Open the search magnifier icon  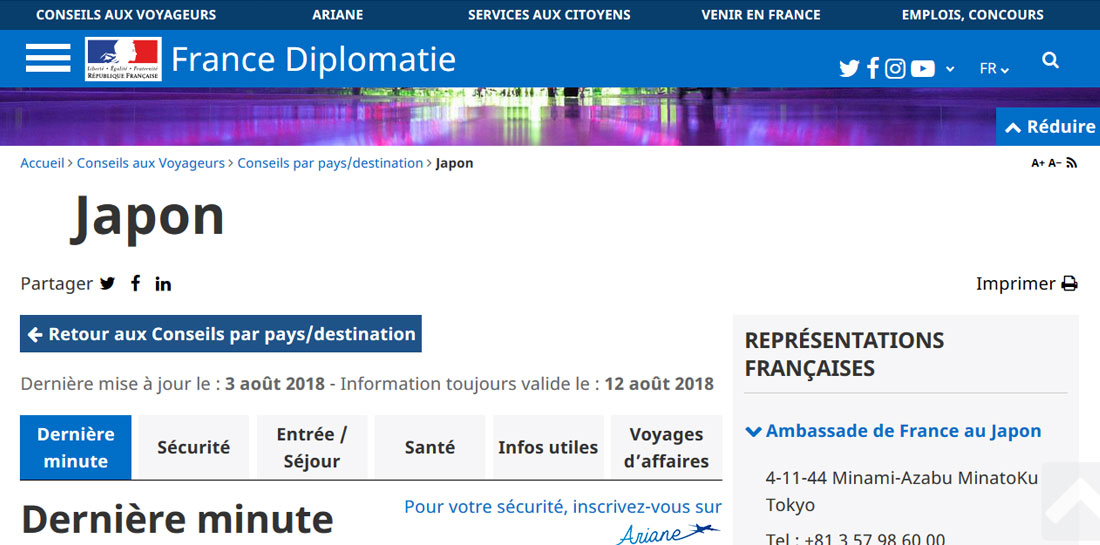pos(1050,61)
